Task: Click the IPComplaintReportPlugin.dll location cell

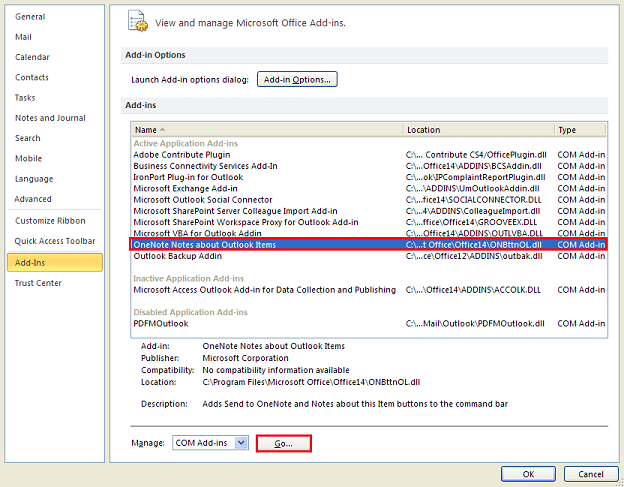Action: (x=476, y=177)
